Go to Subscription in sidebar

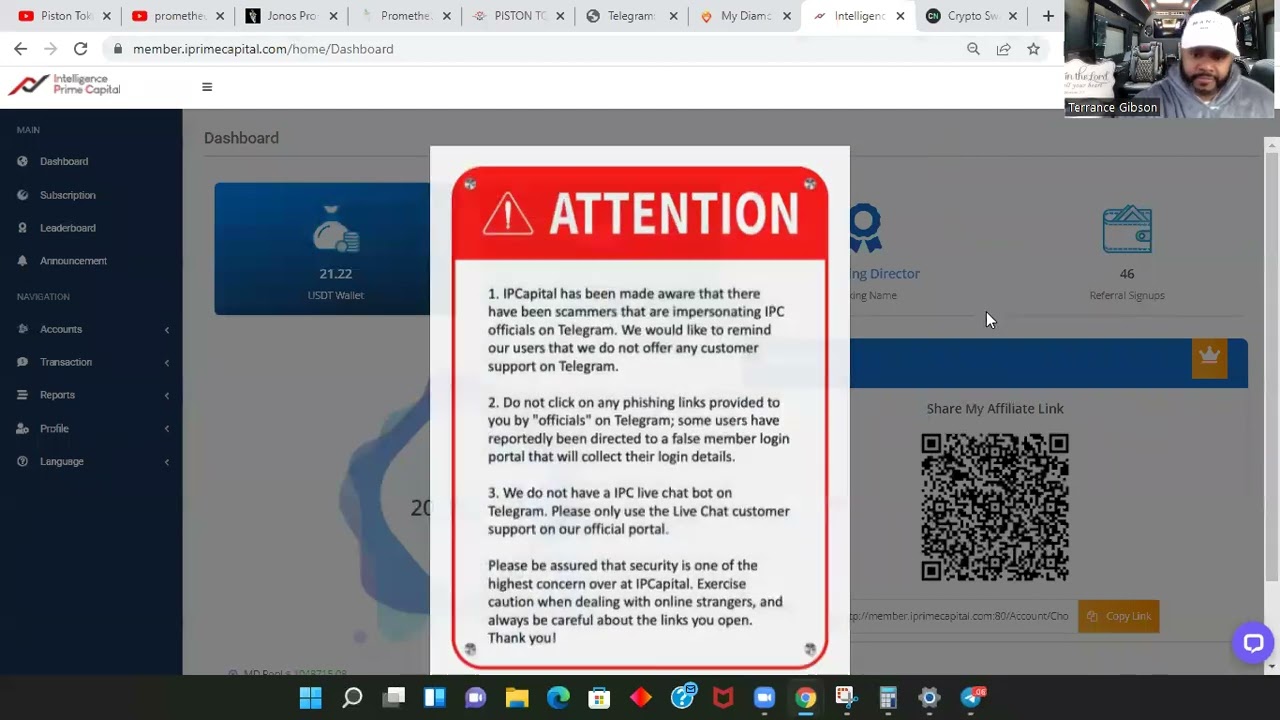68,195
